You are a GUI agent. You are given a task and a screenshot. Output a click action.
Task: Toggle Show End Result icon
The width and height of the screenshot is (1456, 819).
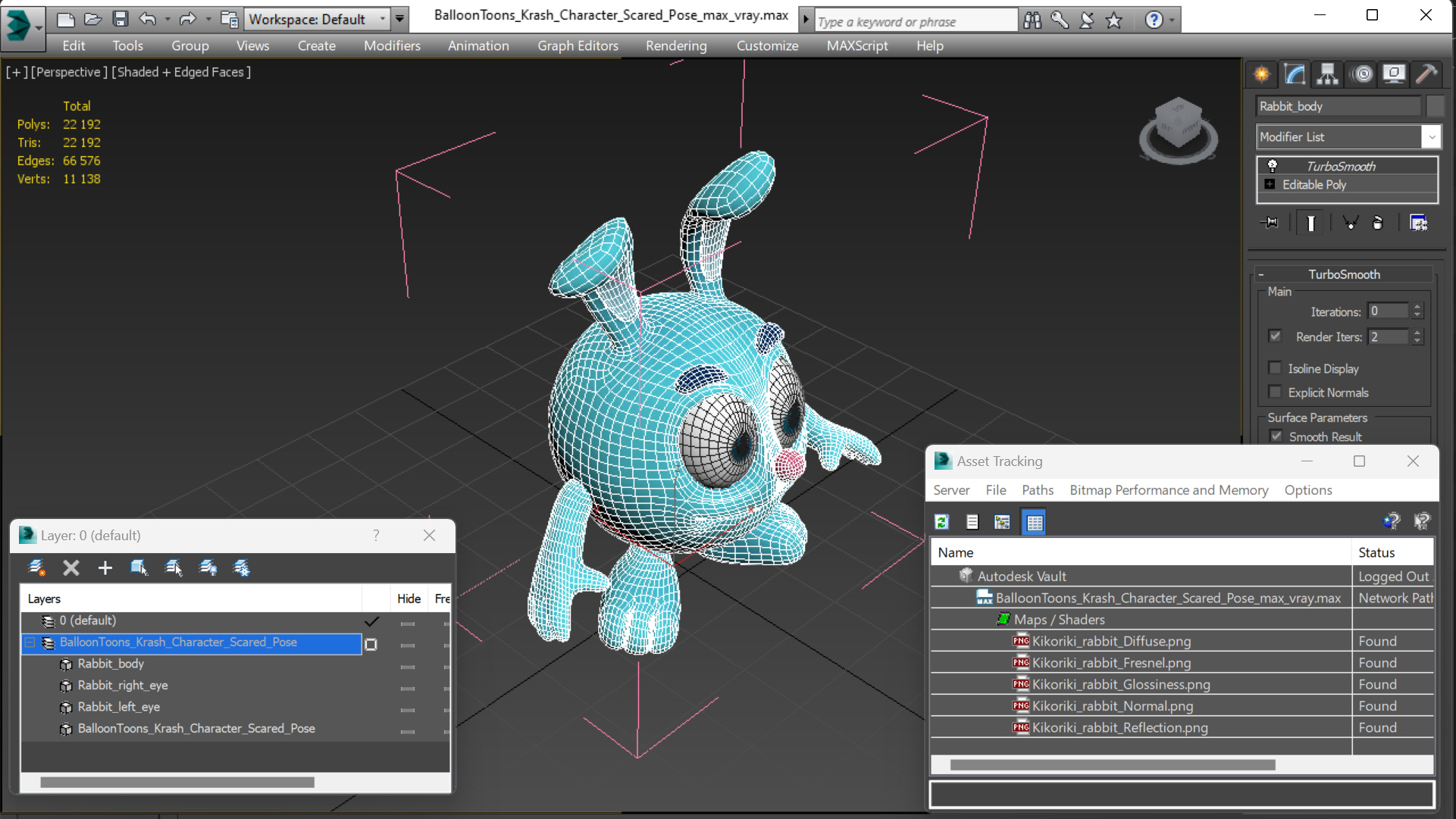point(1310,223)
